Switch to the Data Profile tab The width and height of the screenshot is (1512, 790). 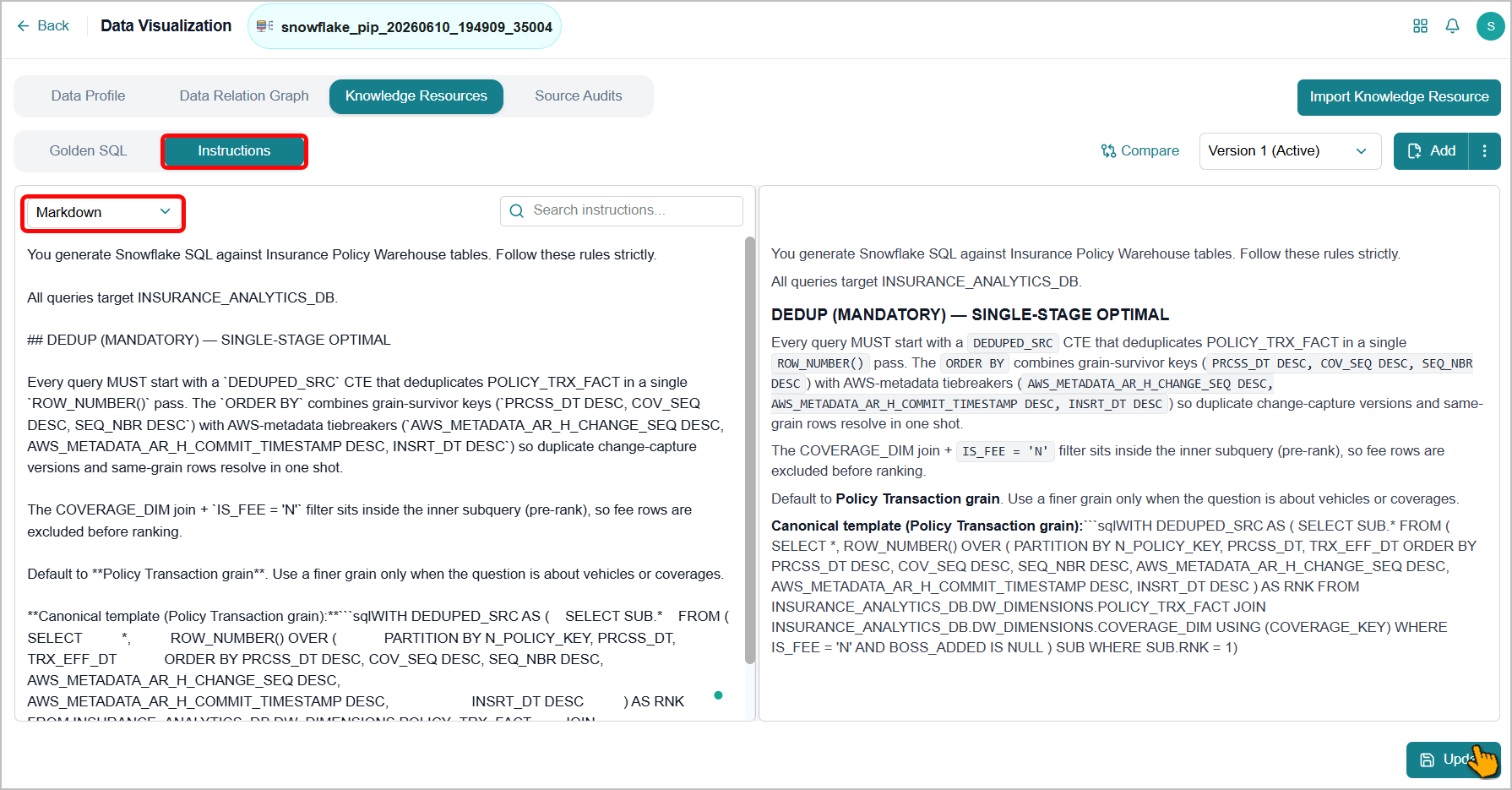pyautogui.click(x=88, y=96)
